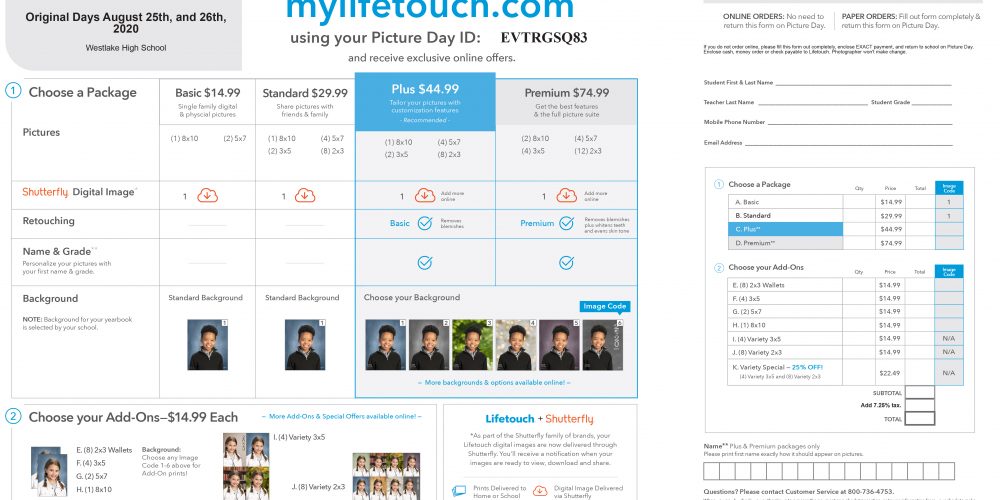Select the Standard $29.99 package header

(305, 101)
